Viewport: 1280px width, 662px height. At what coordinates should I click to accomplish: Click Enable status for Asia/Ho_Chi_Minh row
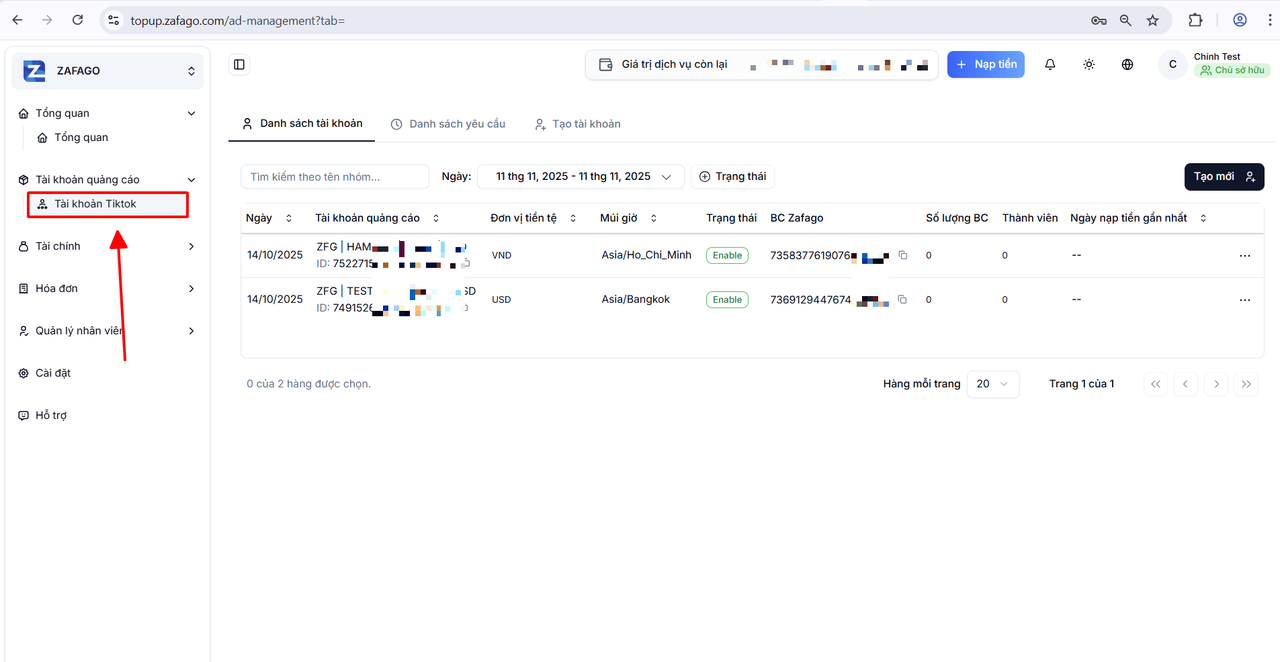click(x=727, y=256)
